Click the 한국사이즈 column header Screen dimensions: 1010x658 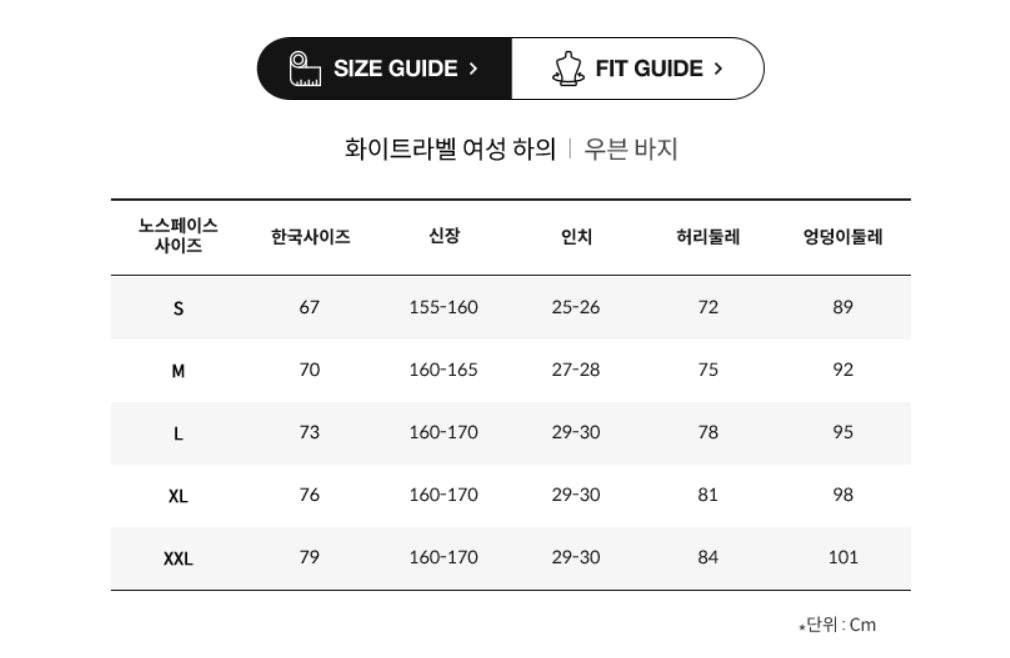(310, 237)
